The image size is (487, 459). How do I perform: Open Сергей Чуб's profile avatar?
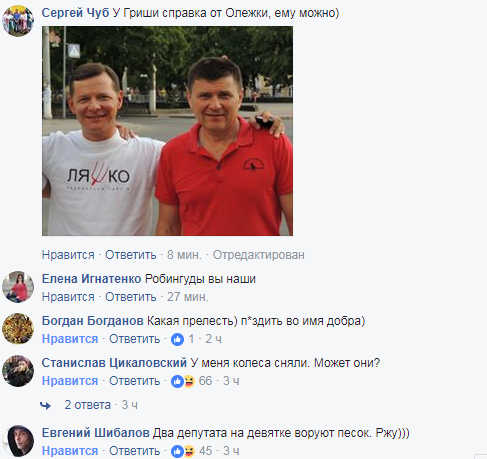(x=18, y=21)
